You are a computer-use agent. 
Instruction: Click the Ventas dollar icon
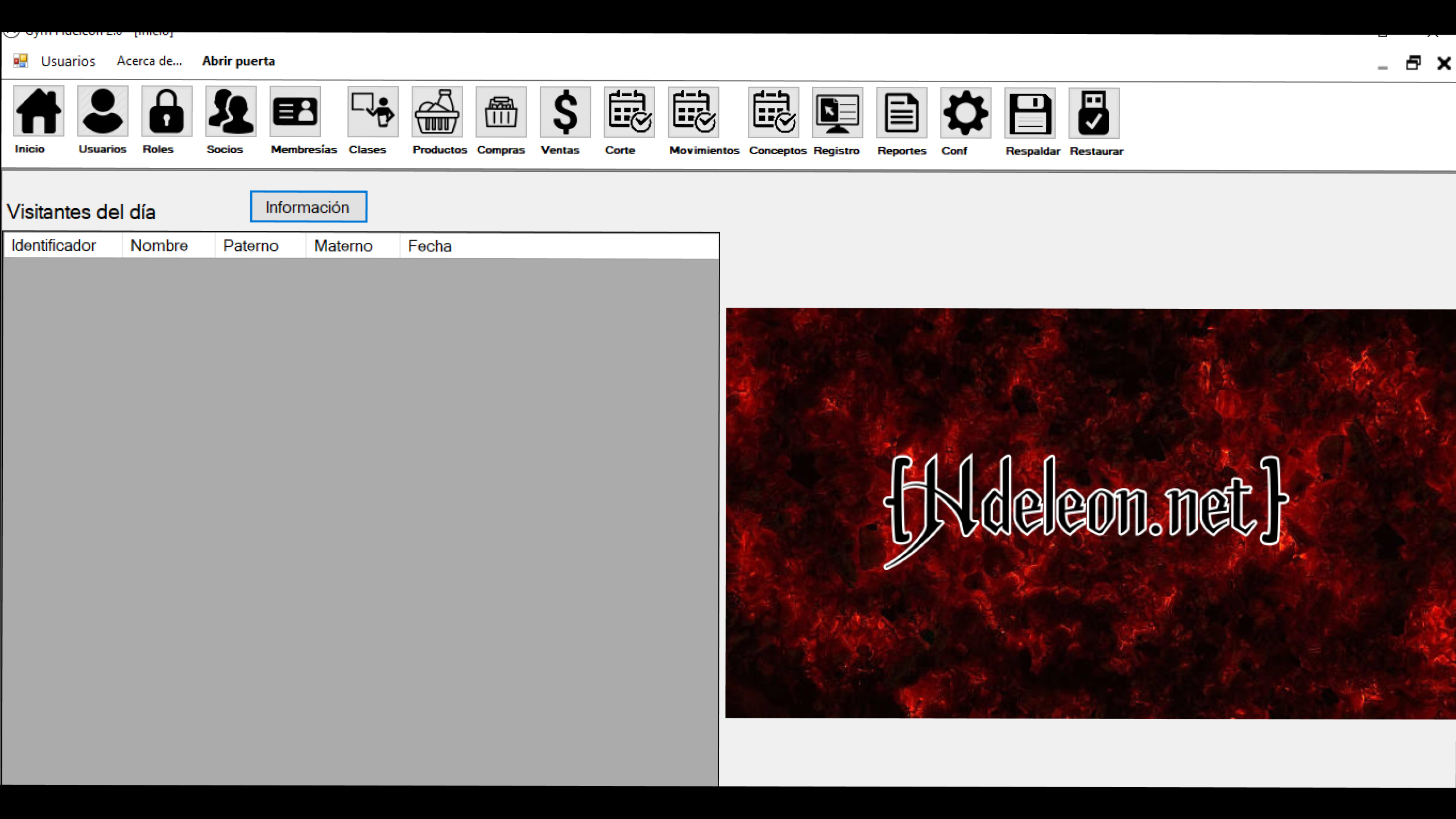click(565, 112)
